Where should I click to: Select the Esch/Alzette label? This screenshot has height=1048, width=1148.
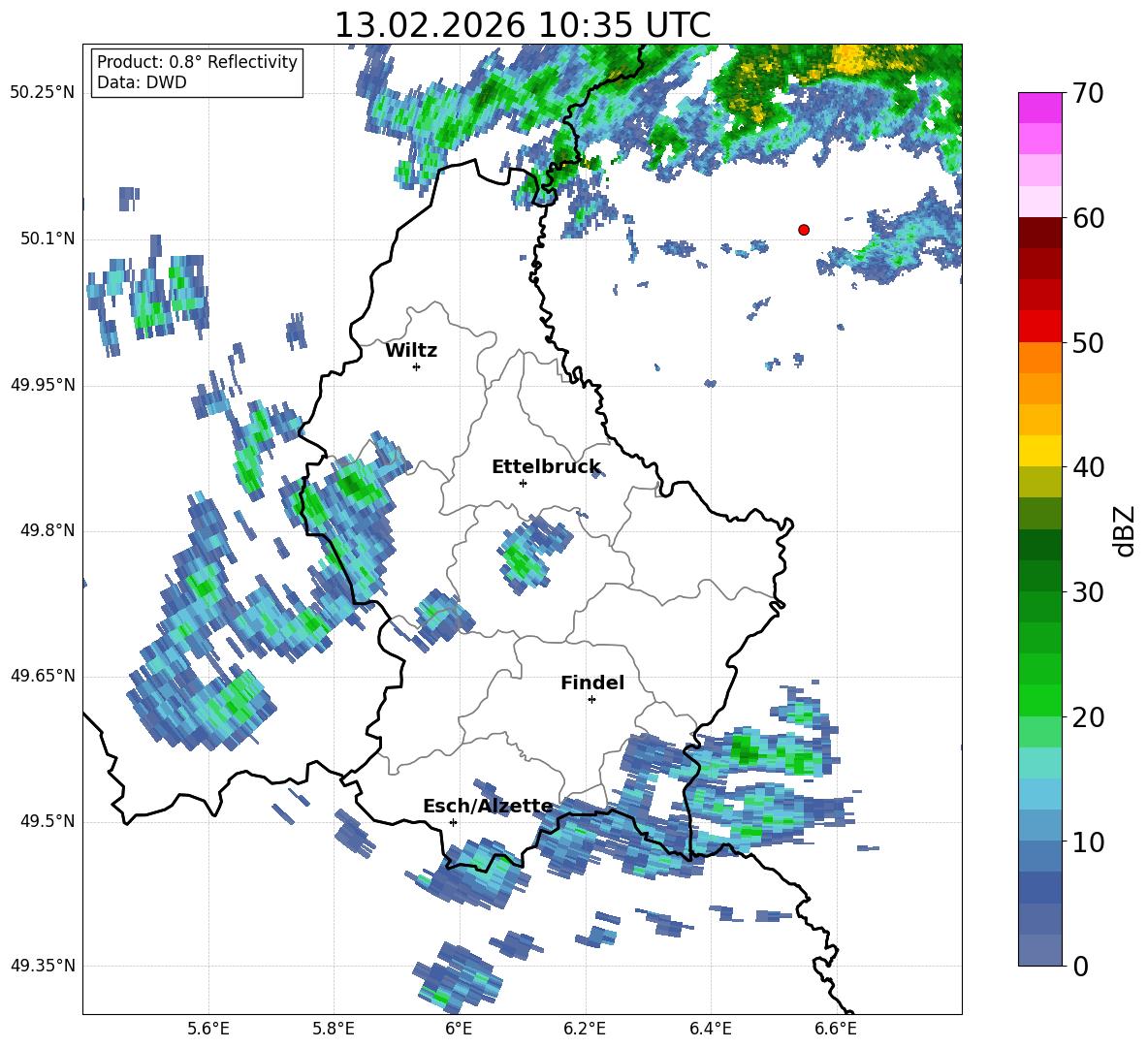[x=488, y=807]
